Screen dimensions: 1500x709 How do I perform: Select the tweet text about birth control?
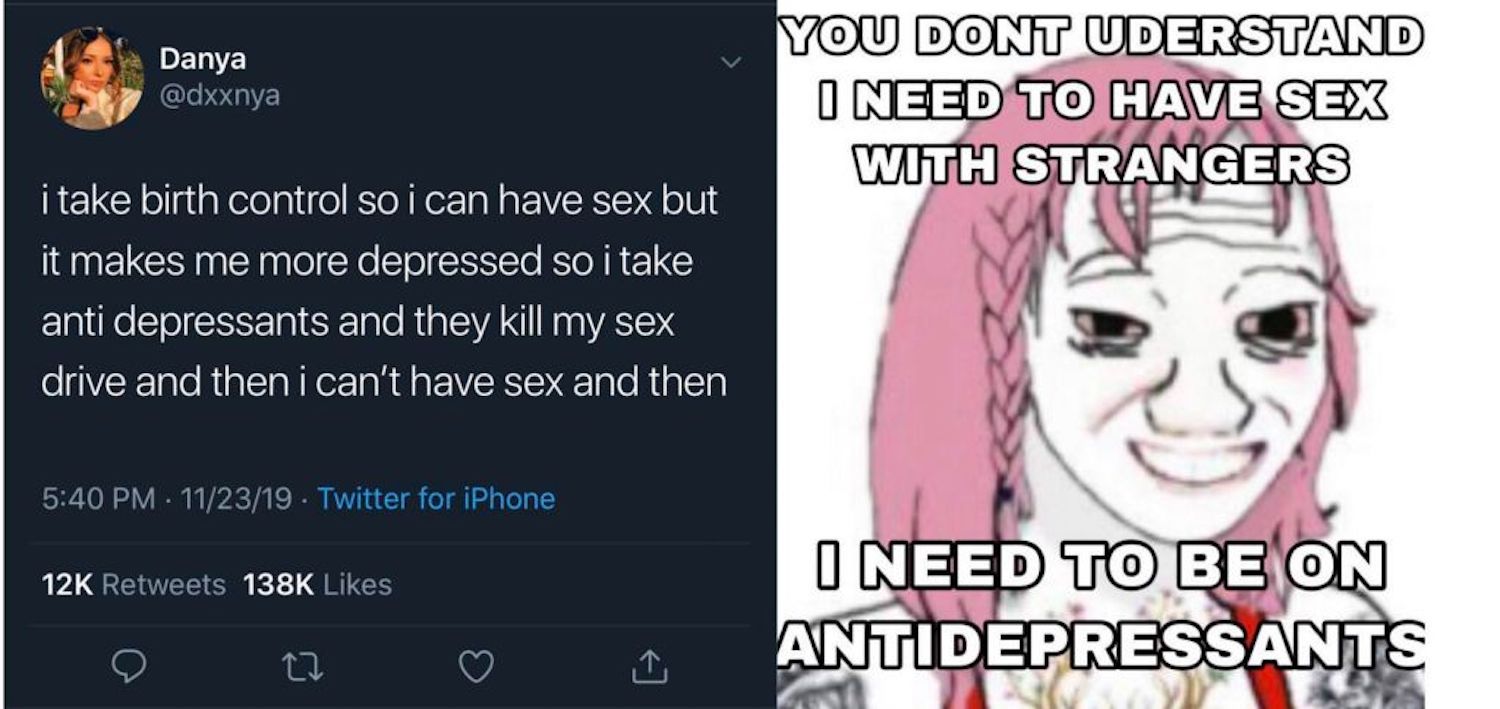383,290
